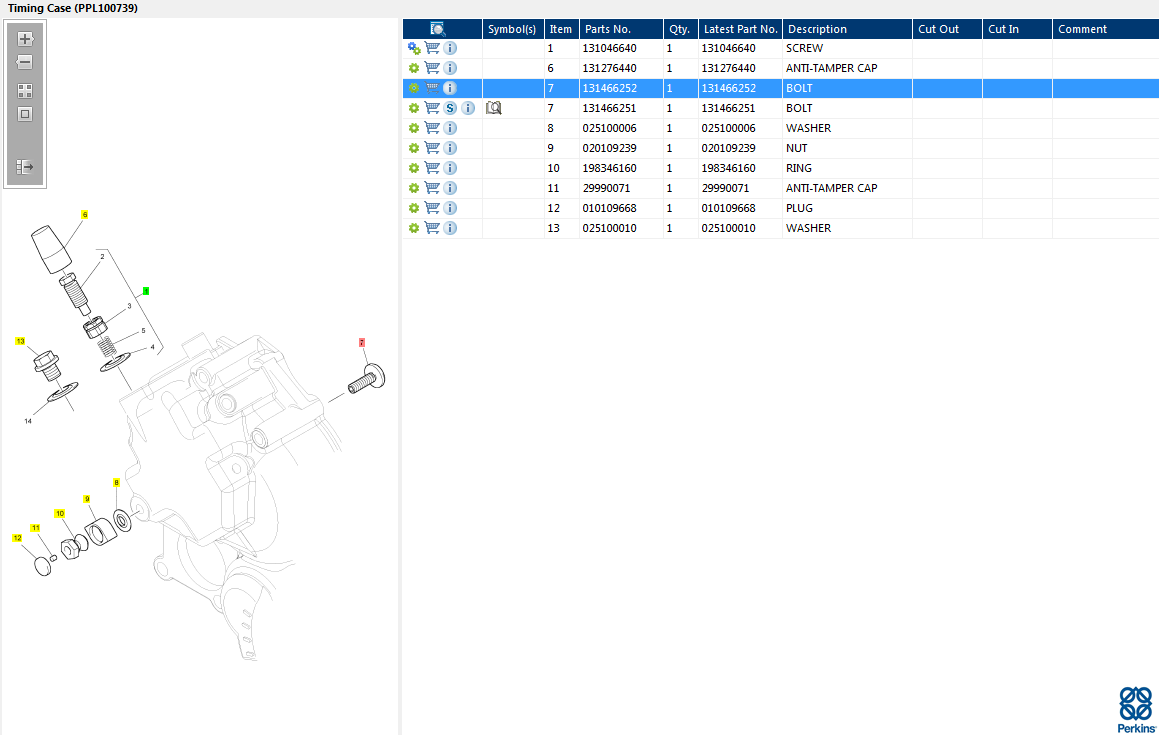Click gear icon on highlighted BOLT 131466252 row
This screenshot has width=1159, height=735.
(414, 88)
